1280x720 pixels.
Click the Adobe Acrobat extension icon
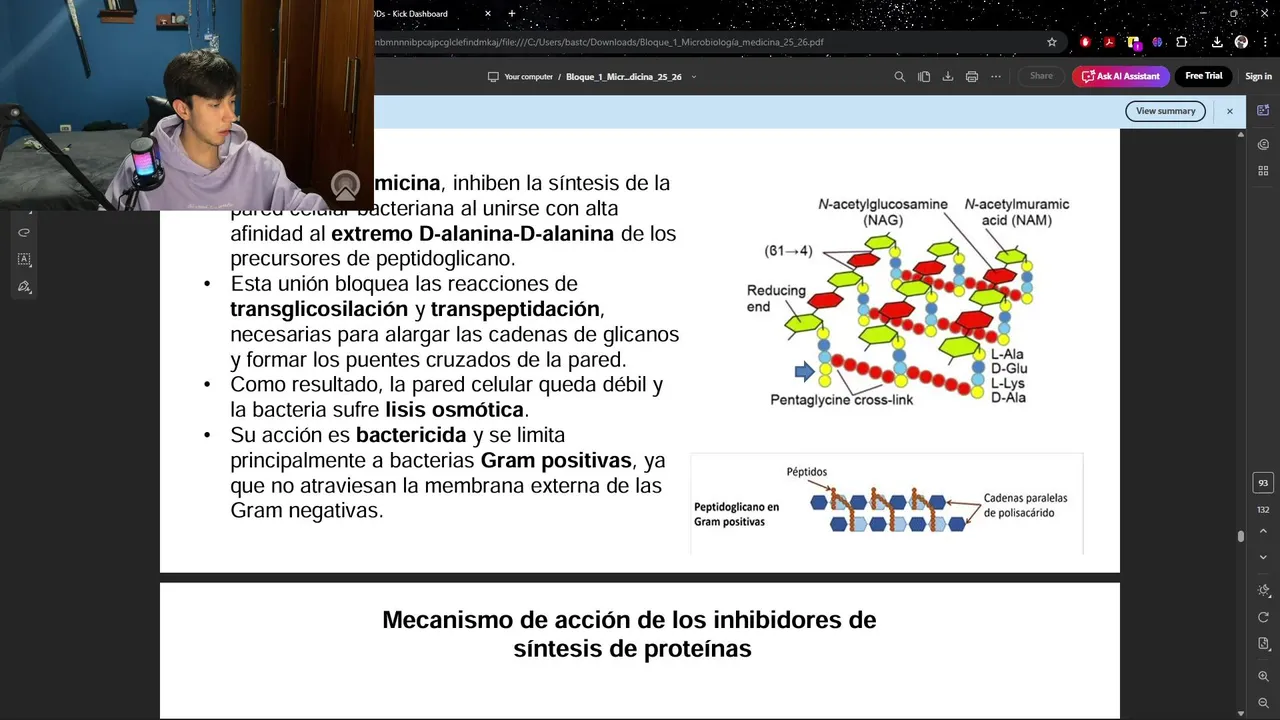1109,42
